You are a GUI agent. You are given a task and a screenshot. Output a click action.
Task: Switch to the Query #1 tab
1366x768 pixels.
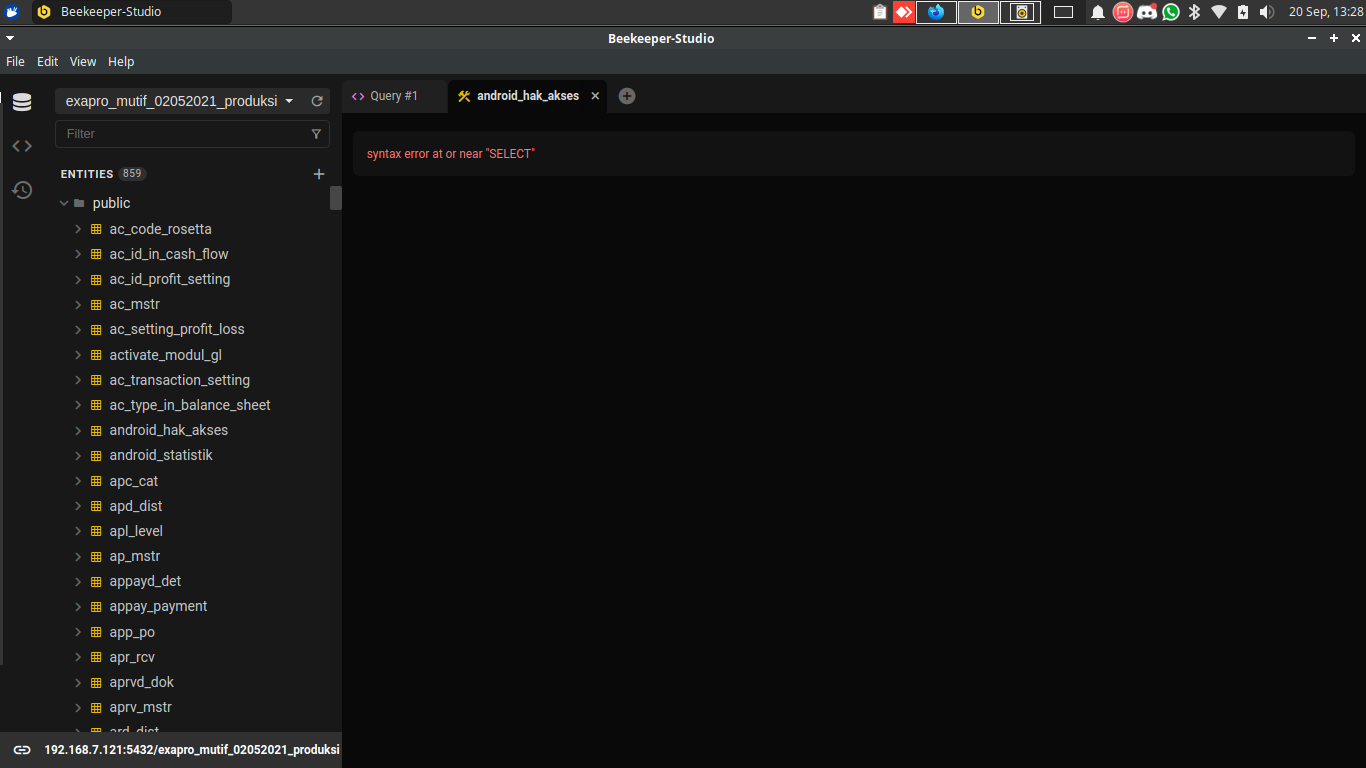(x=394, y=95)
